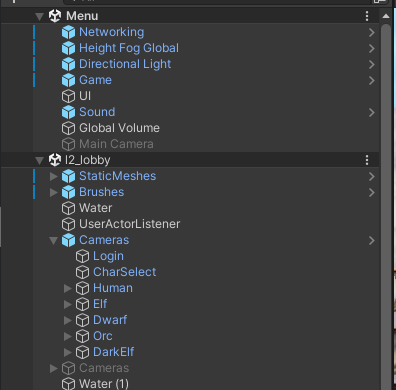Click the DarkElf object cube icon
396x390 pixels.
point(82,352)
